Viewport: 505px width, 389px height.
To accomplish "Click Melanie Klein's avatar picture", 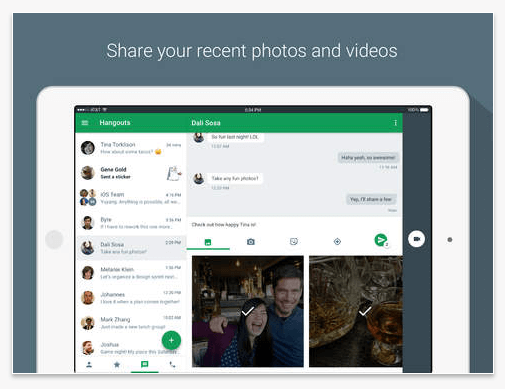I will (x=88, y=273).
